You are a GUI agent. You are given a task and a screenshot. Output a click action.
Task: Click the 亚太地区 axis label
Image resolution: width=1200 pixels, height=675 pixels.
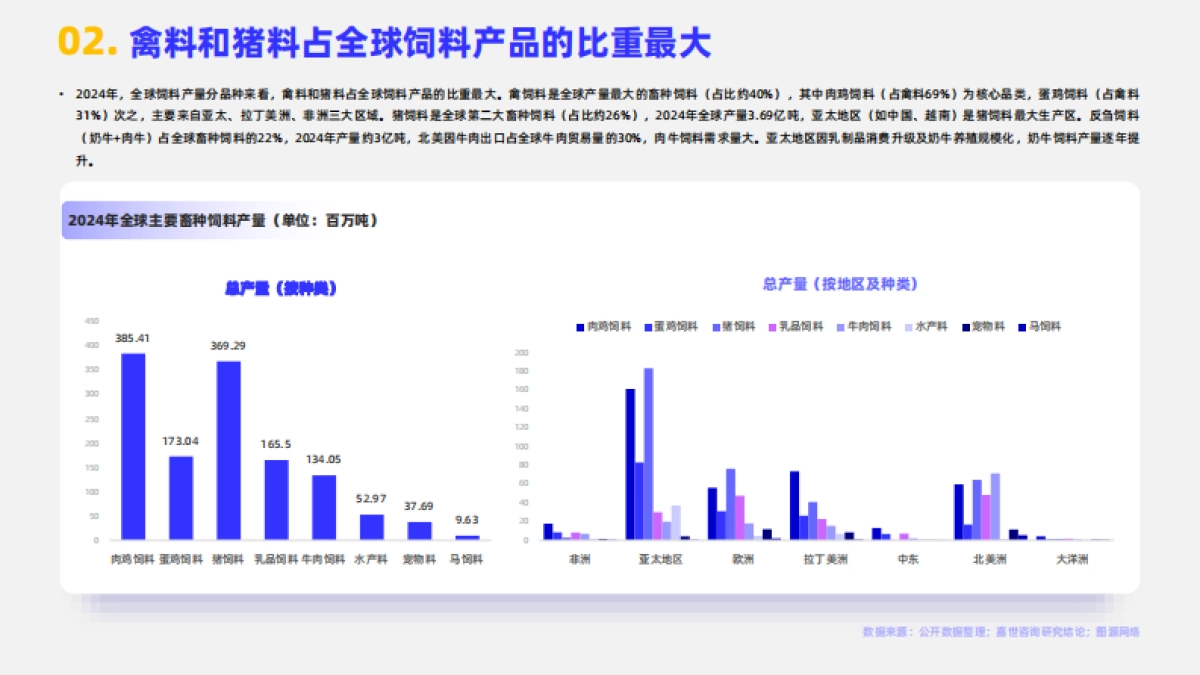[662, 559]
